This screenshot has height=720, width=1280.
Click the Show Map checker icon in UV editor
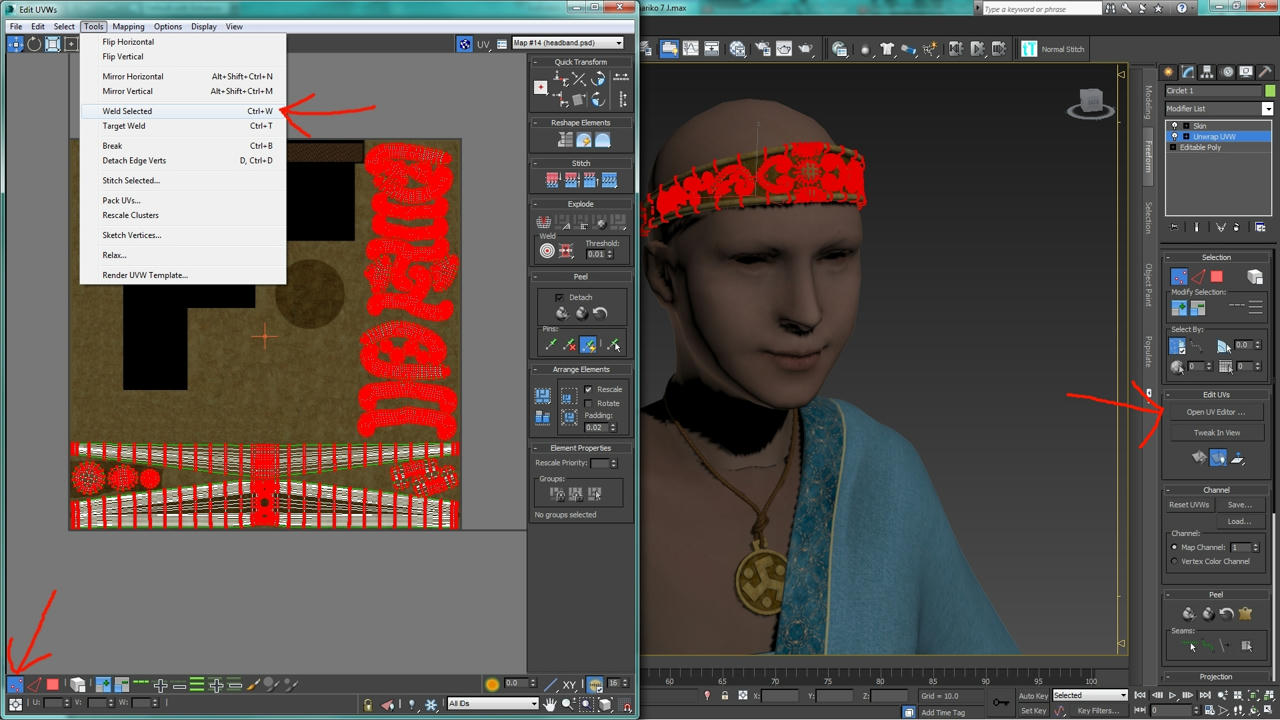464,44
